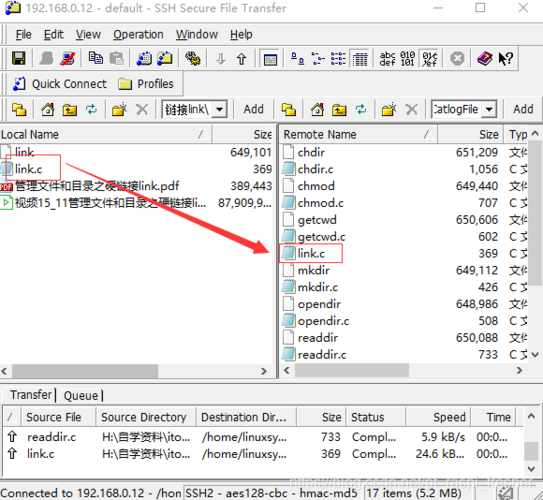543x500 pixels.
Task: Click Add beside local path box
Action: tap(253, 109)
